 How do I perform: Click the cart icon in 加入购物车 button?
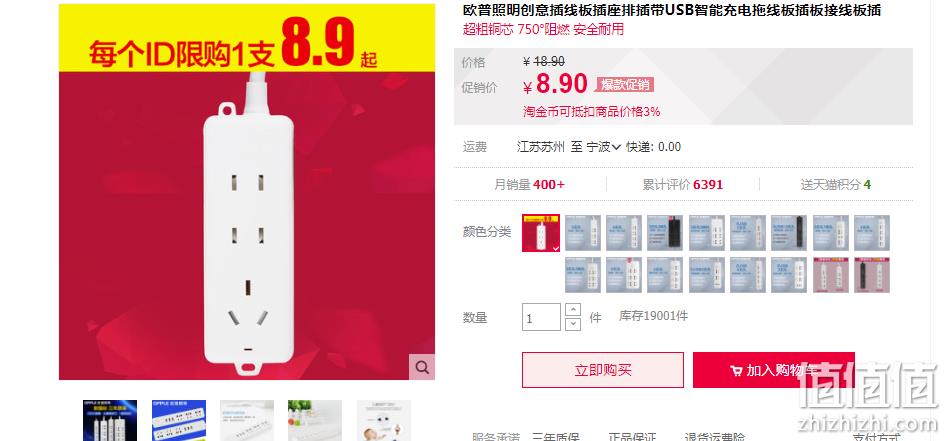(x=736, y=371)
